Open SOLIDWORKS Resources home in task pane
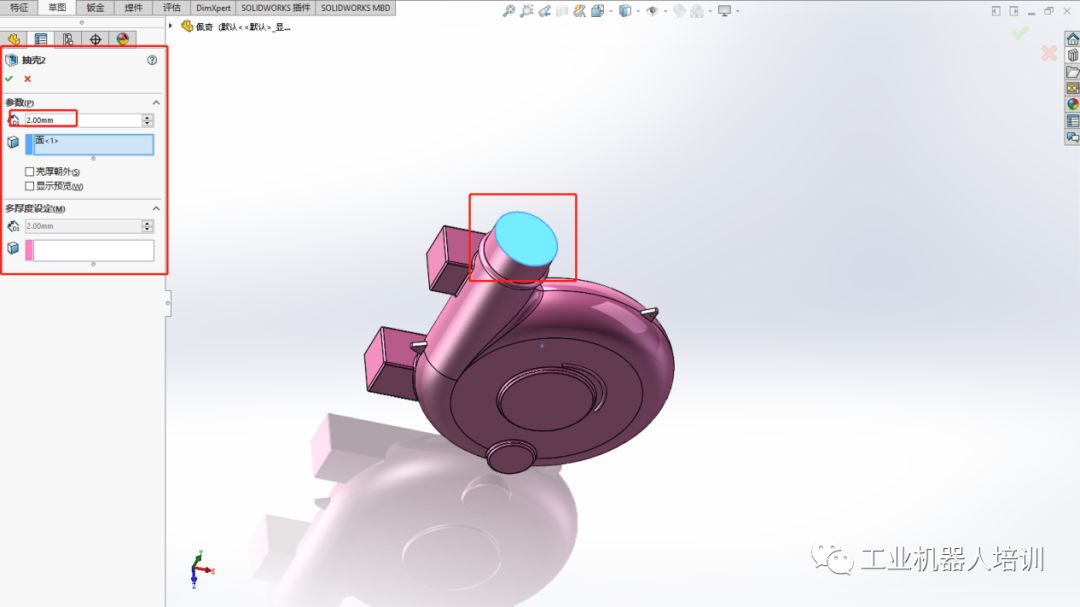This screenshot has width=1080, height=607. tap(1072, 39)
